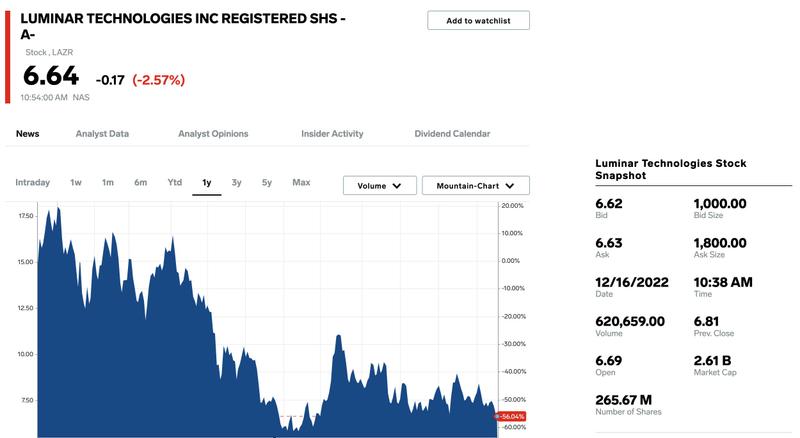Click the 20.00% percent axis label
This screenshot has height=438, width=800.
[x=513, y=206]
